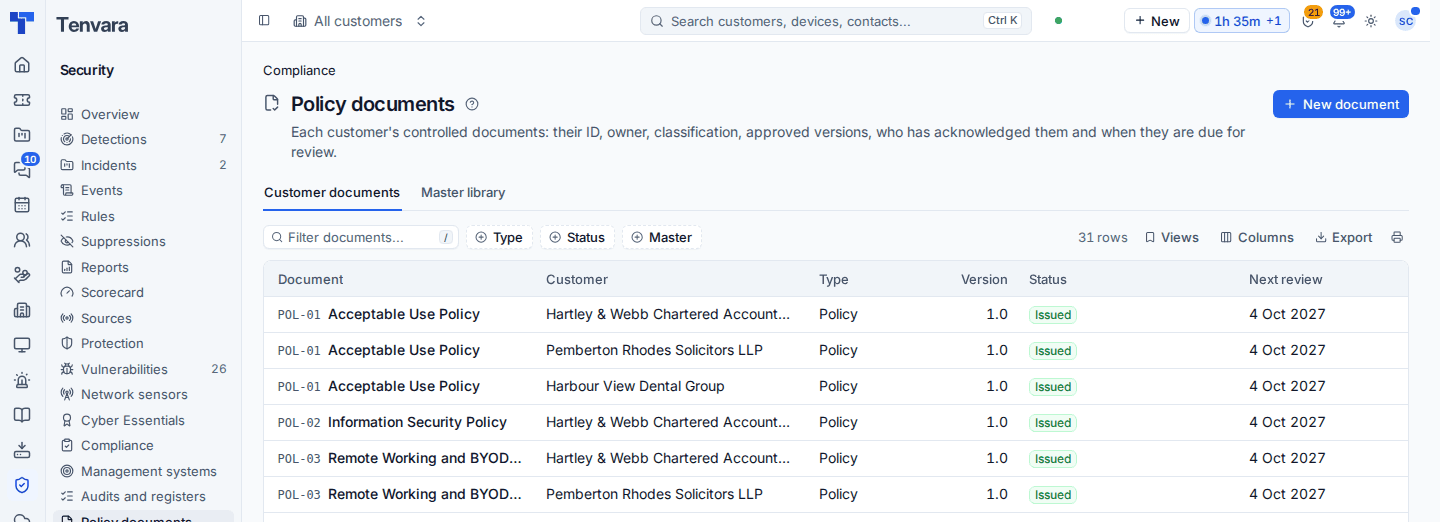Image resolution: width=1440 pixels, height=522 pixels.
Task: Open the download tray icon in rail
Action: pyautogui.click(x=22, y=450)
